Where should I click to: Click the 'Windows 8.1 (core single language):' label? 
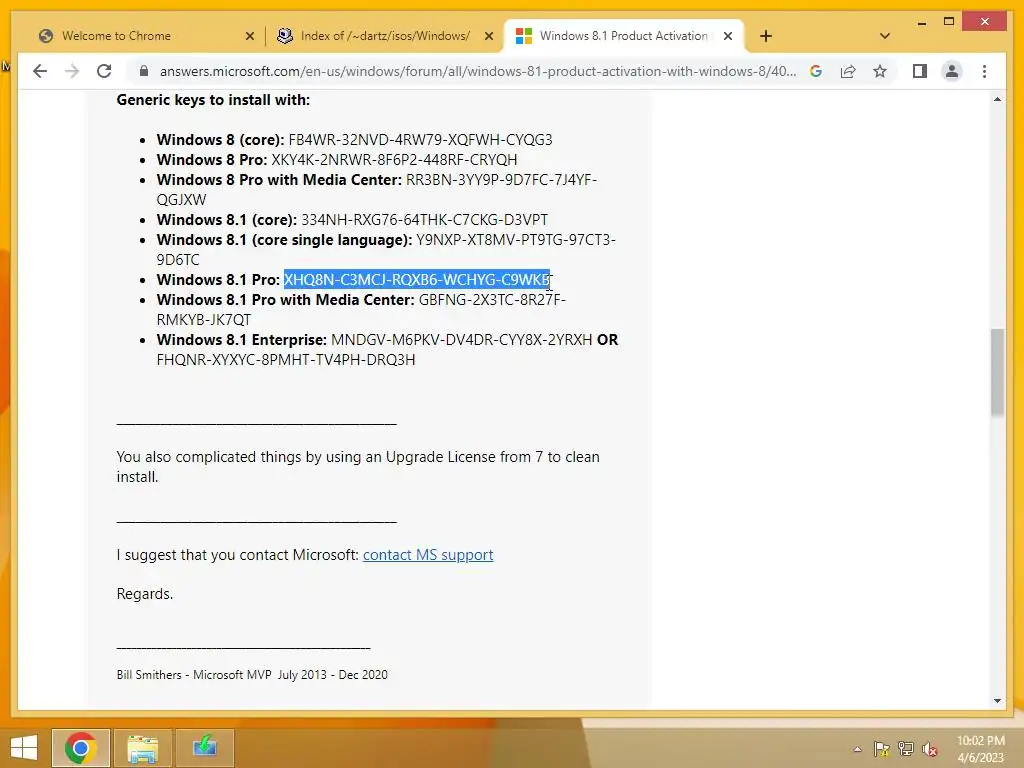284,240
